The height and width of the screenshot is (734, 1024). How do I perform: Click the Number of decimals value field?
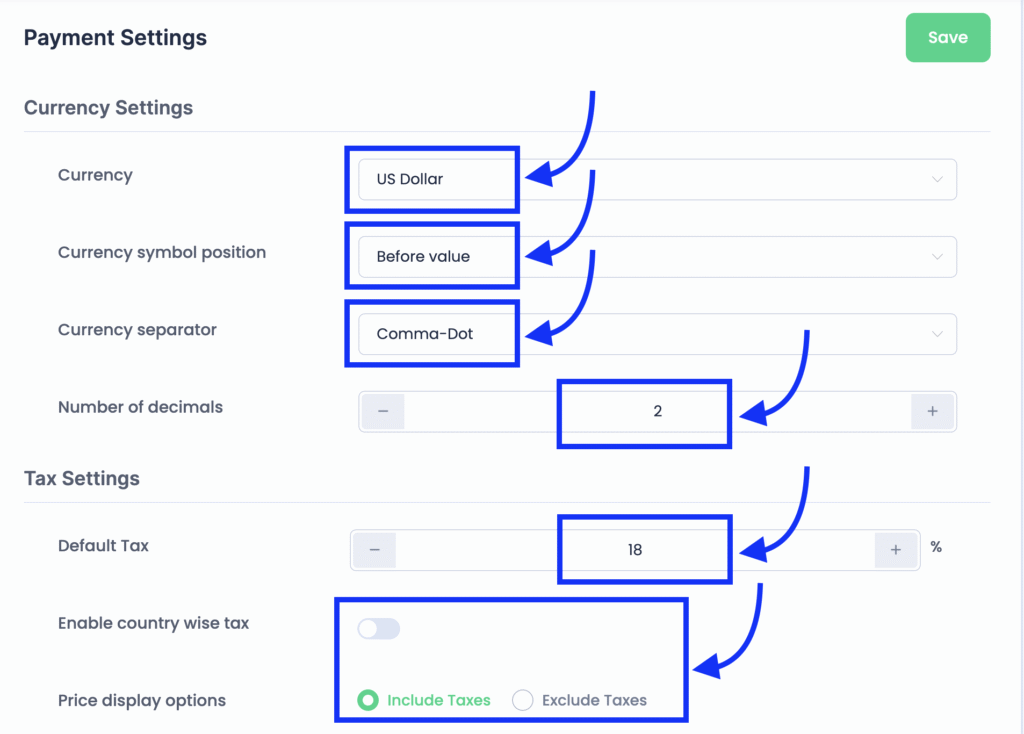point(657,412)
